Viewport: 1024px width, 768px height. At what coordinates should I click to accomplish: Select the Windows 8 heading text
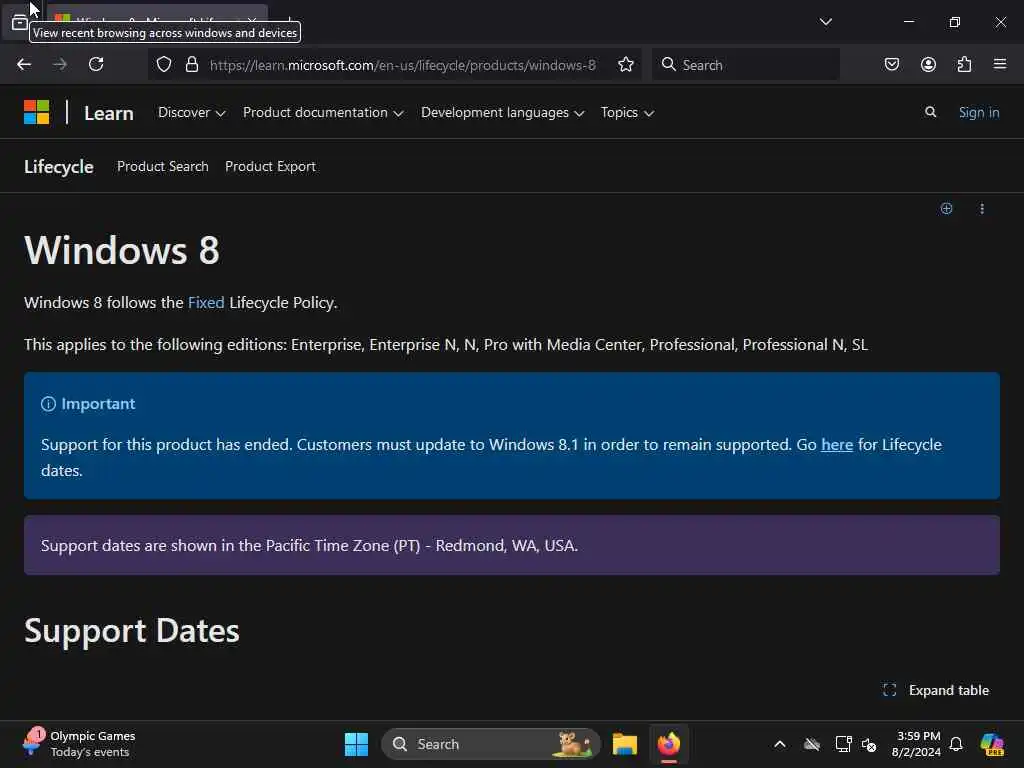tap(122, 249)
